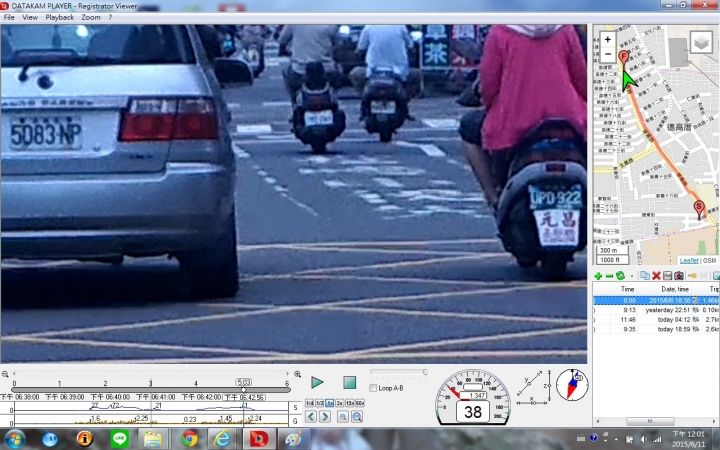The height and width of the screenshot is (450, 720).
Task: Select the today 04:12 recording row
Action: (x=656, y=320)
